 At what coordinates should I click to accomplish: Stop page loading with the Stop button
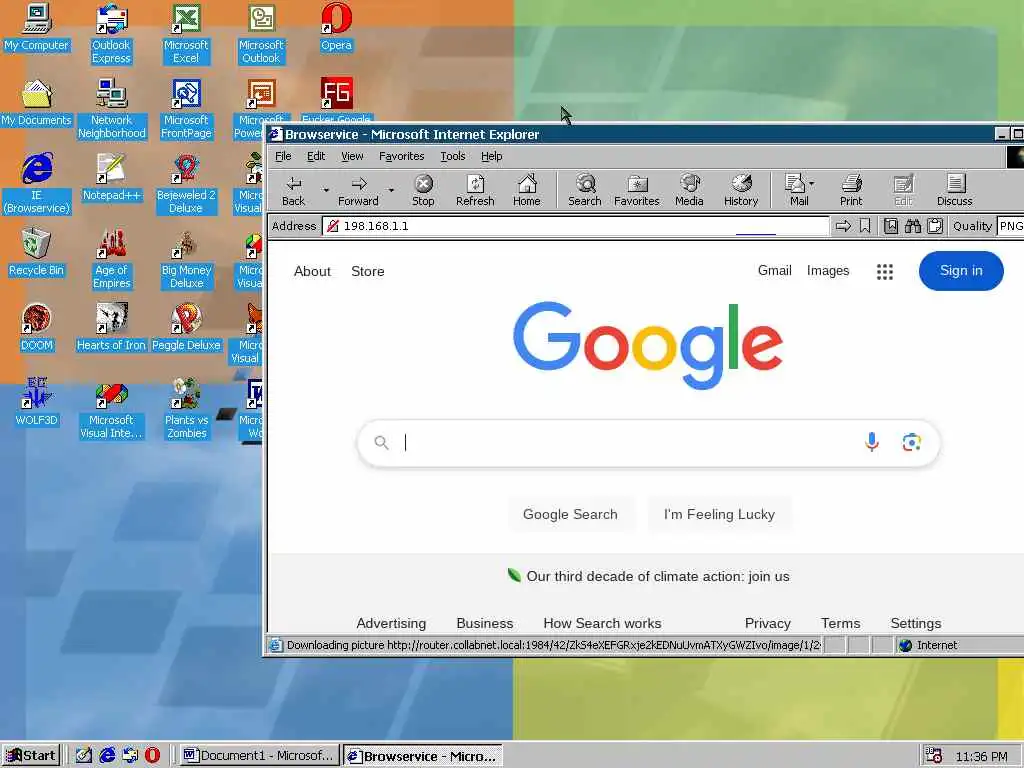pos(423,191)
